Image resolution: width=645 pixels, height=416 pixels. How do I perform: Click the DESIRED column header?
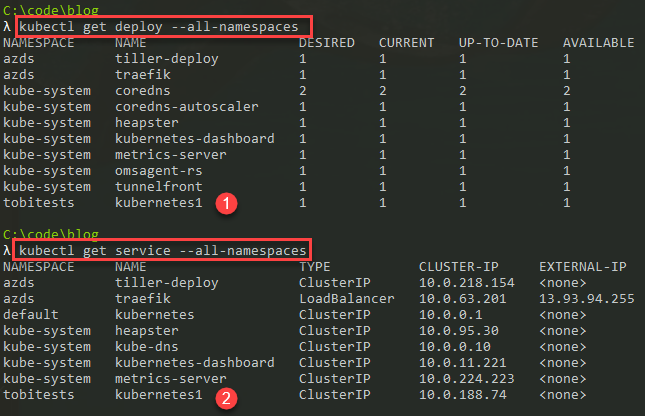325,43
